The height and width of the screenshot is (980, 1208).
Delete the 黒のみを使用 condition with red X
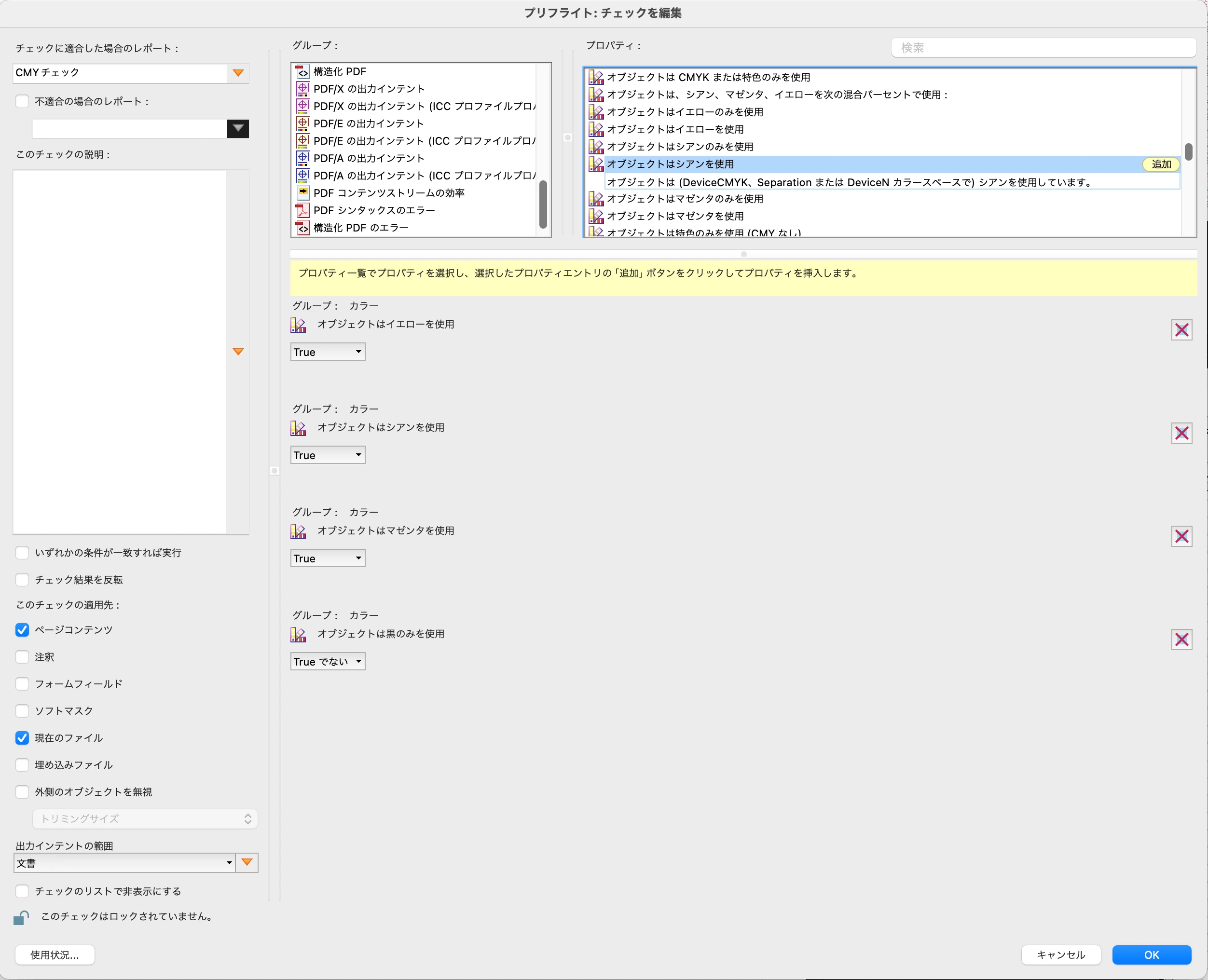[1181, 640]
